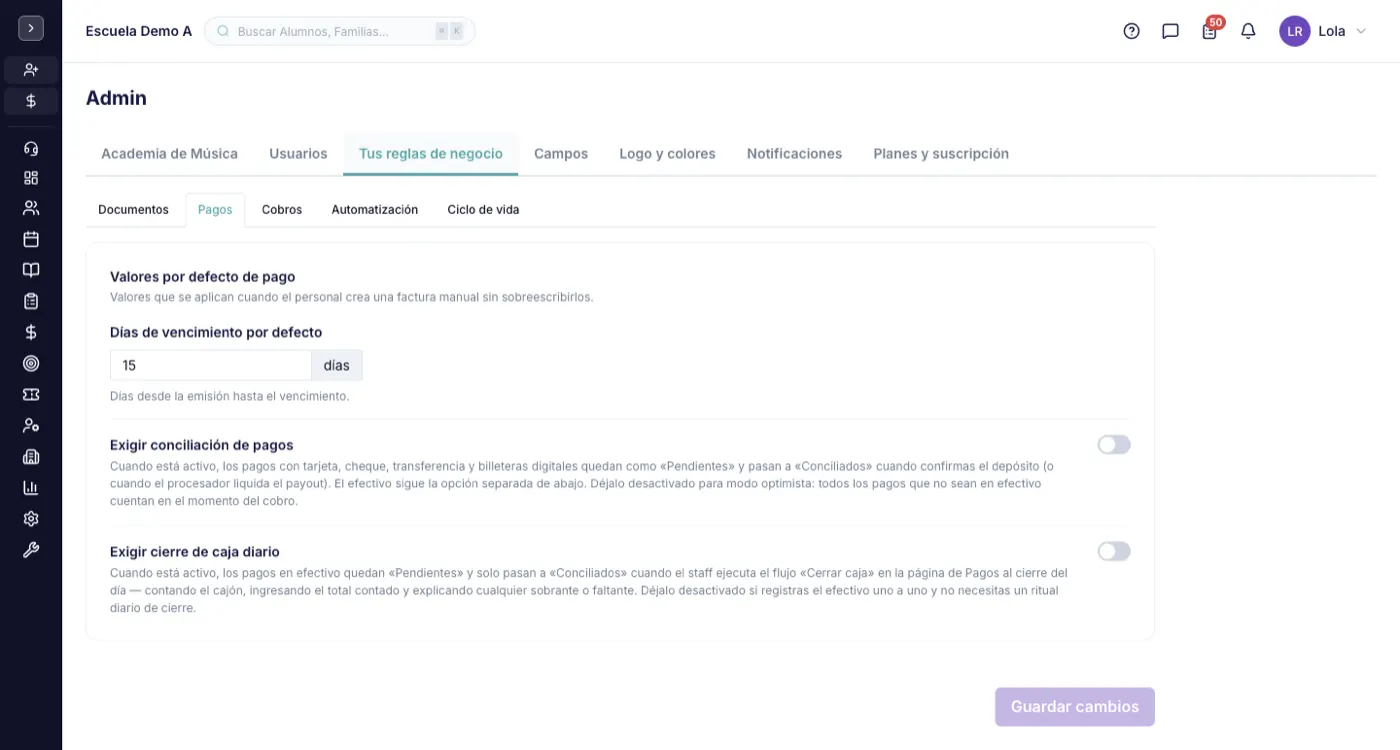
Task: Open the help question mark icon
Action: 1131,31
